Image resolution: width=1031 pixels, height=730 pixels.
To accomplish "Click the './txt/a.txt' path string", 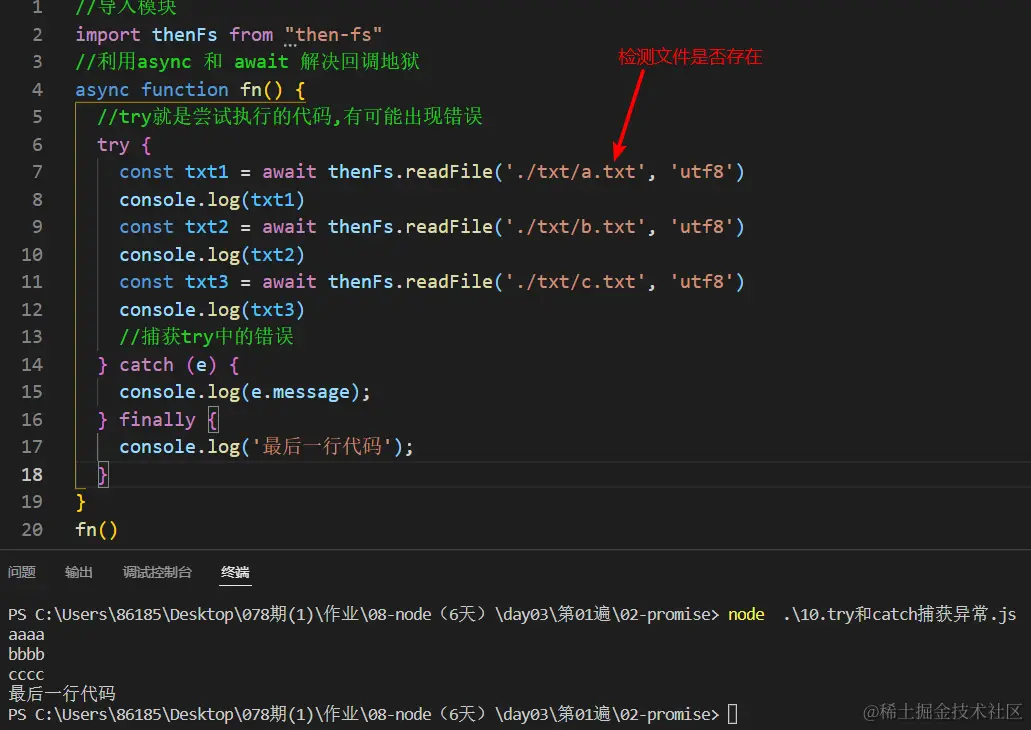I will (x=575, y=172).
